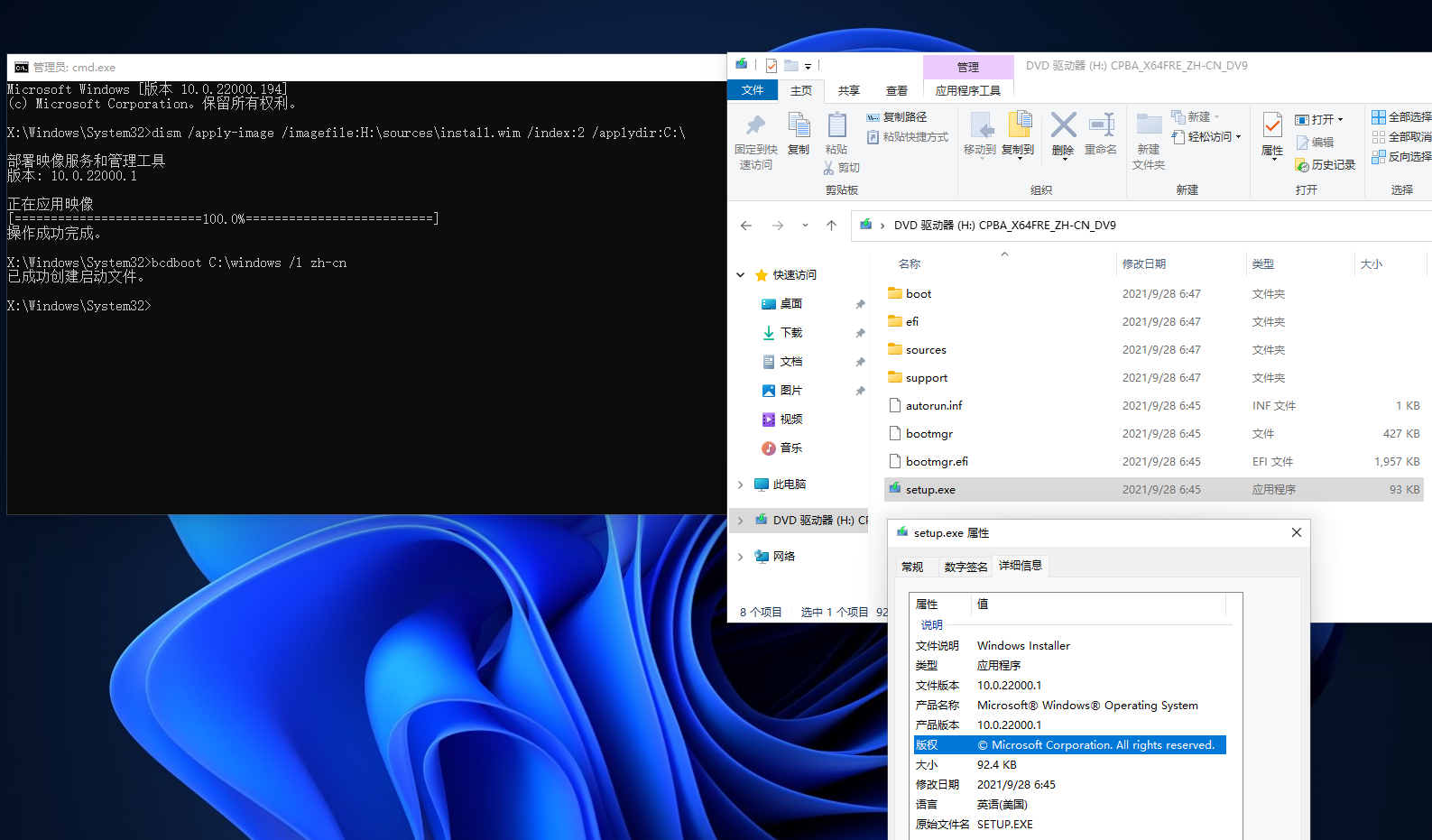Open the Easy access (轻松访问) dropdown
This screenshot has width=1432, height=840.
(x=1207, y=137)
